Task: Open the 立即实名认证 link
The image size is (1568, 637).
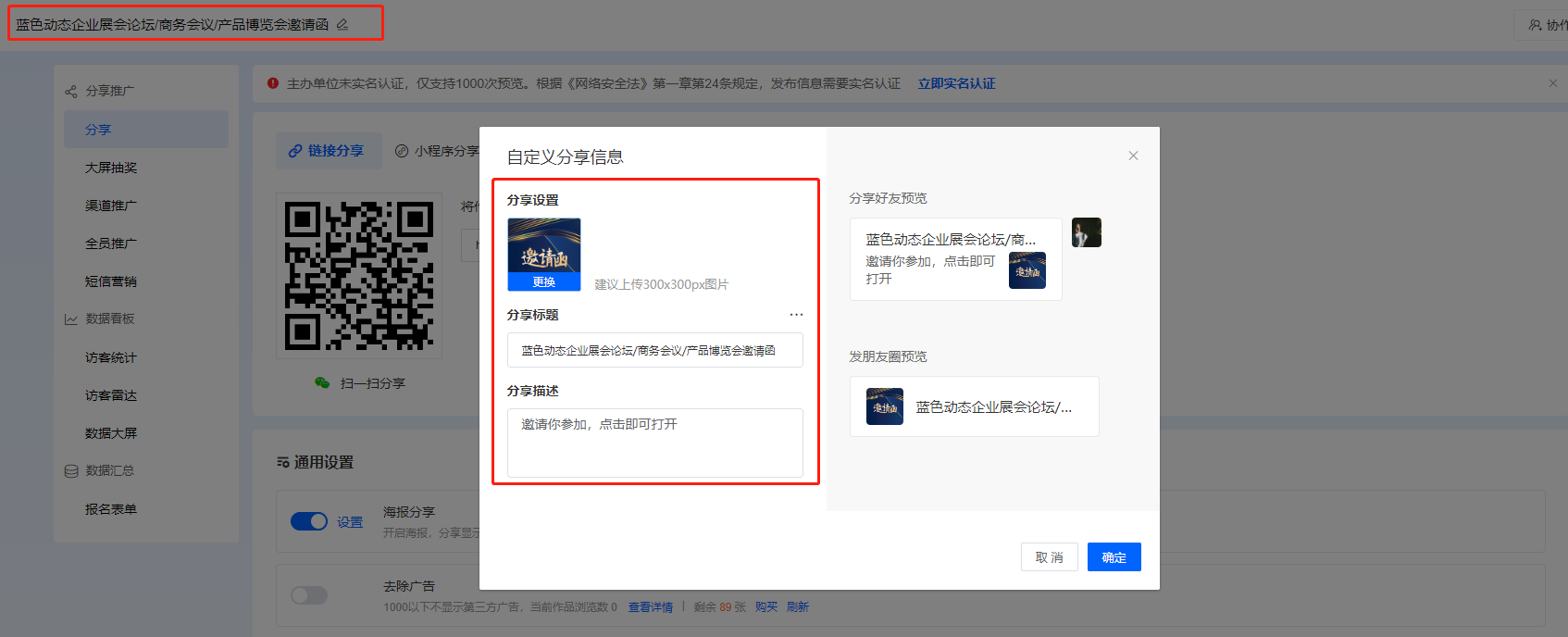Action: (957, 83)
